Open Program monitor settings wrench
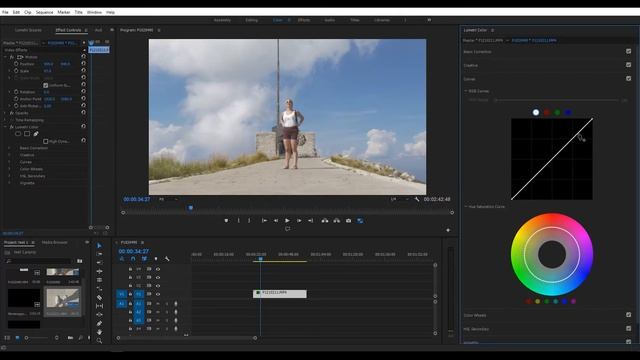 tap(417, 199)
